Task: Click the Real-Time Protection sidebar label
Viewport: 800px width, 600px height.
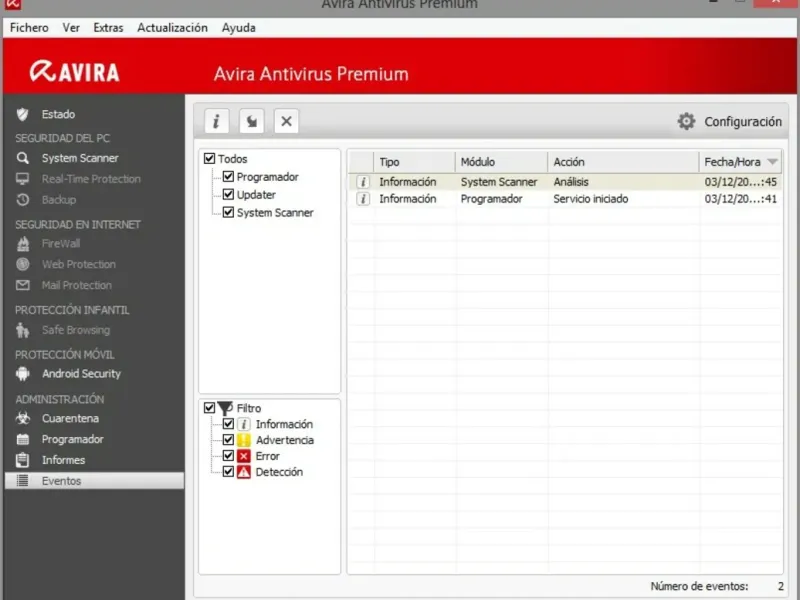Action: 91,179
